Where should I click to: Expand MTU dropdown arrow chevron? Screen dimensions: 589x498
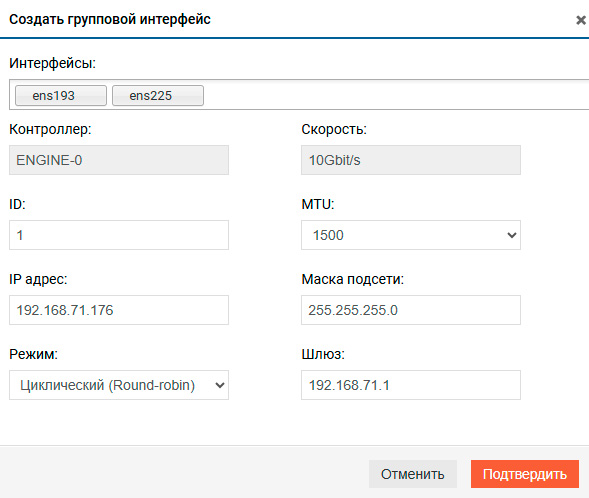coord(512,235)
